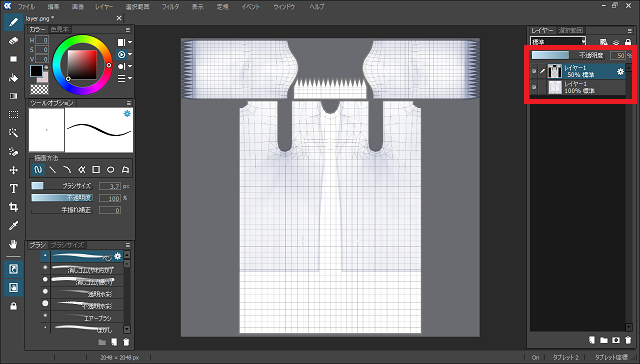Open gear settings of the 50% layer
640x364 pixels.
click(x=620, y=72)
